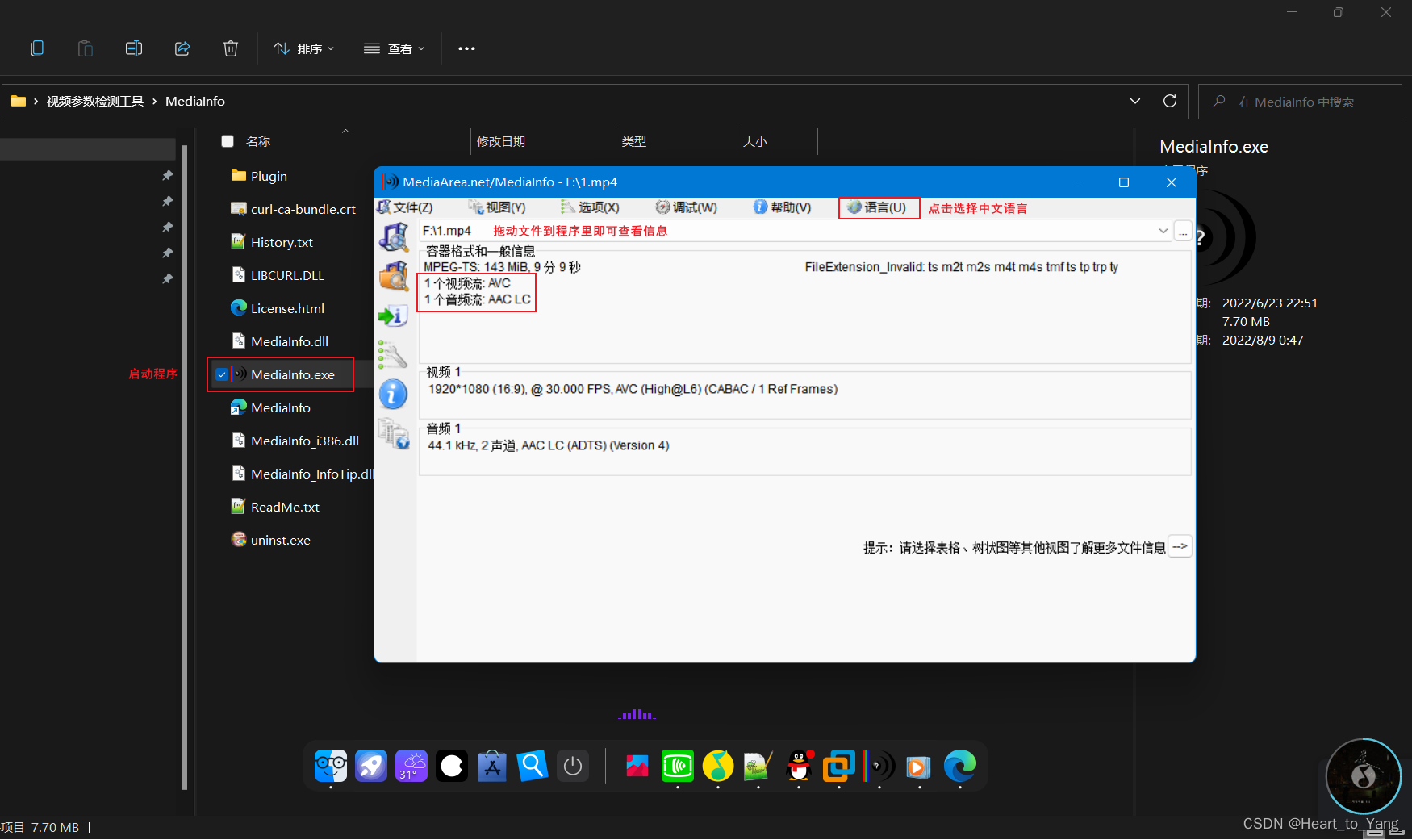This screenshot has width=1412, height=840.
Task: Open the 语言(U) language menu
Action: point(878,207)
